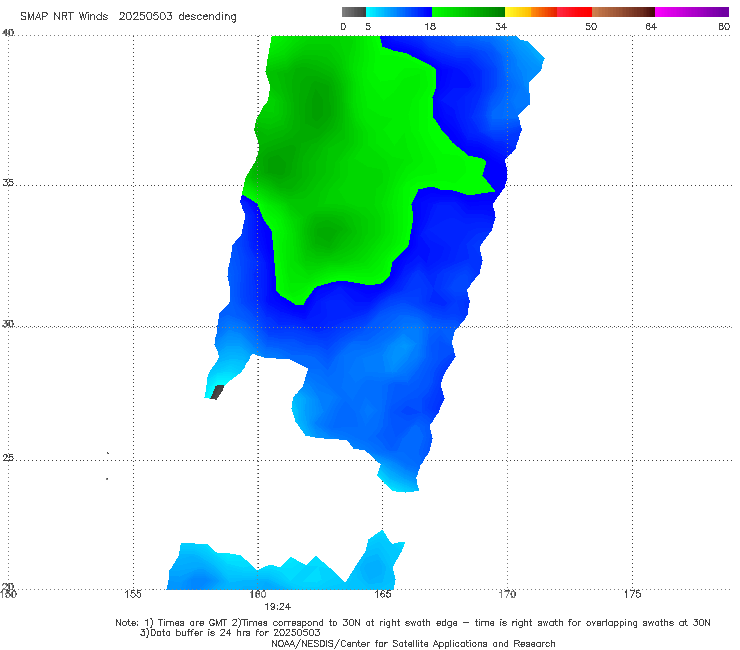Click the color bar label '34'
The image size is (740, 650).
coord(501,26)
